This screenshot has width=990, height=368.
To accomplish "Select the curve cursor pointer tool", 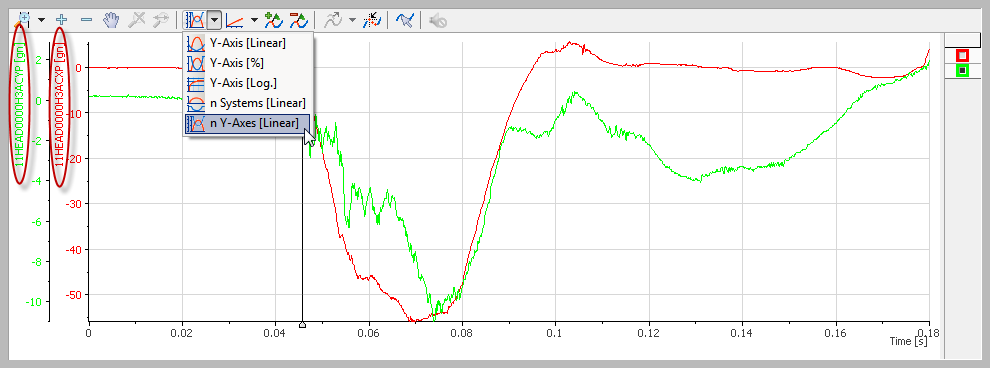I will [405, 20].
